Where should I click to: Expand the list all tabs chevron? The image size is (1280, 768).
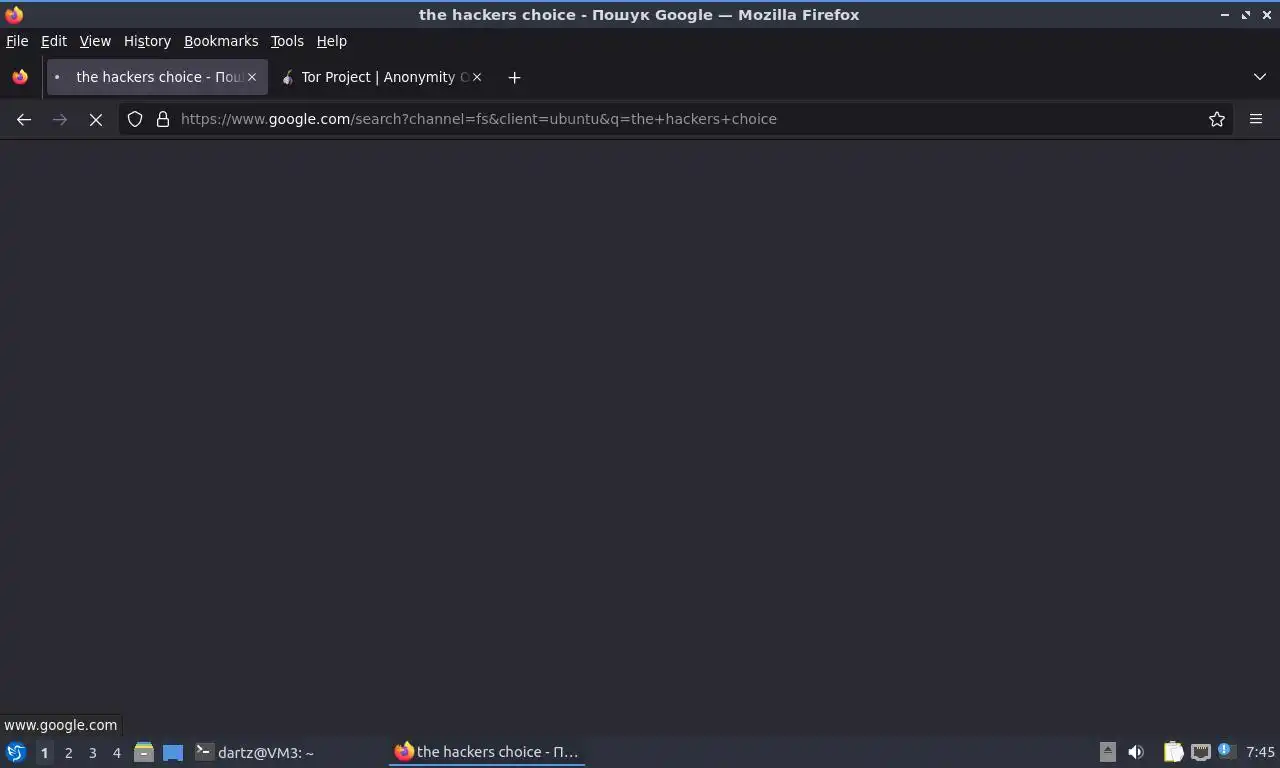click(1260, 77)
